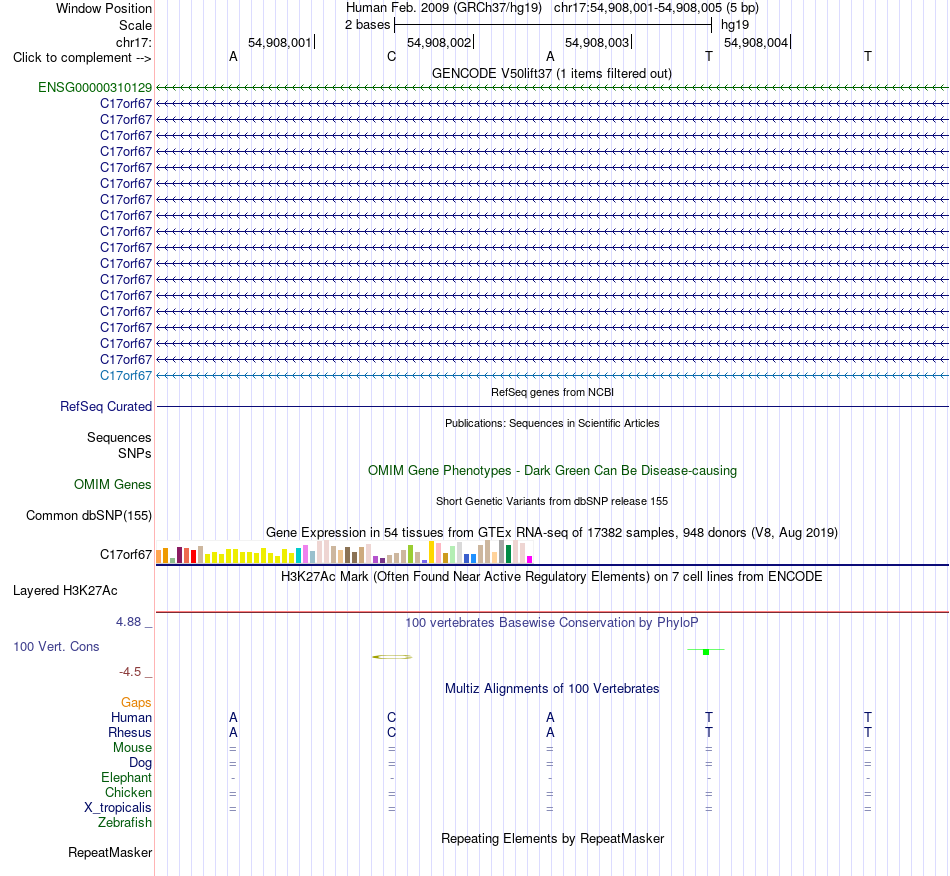Click the RepeatMasker track label
The image size is (950, 876).
point(110,852)
